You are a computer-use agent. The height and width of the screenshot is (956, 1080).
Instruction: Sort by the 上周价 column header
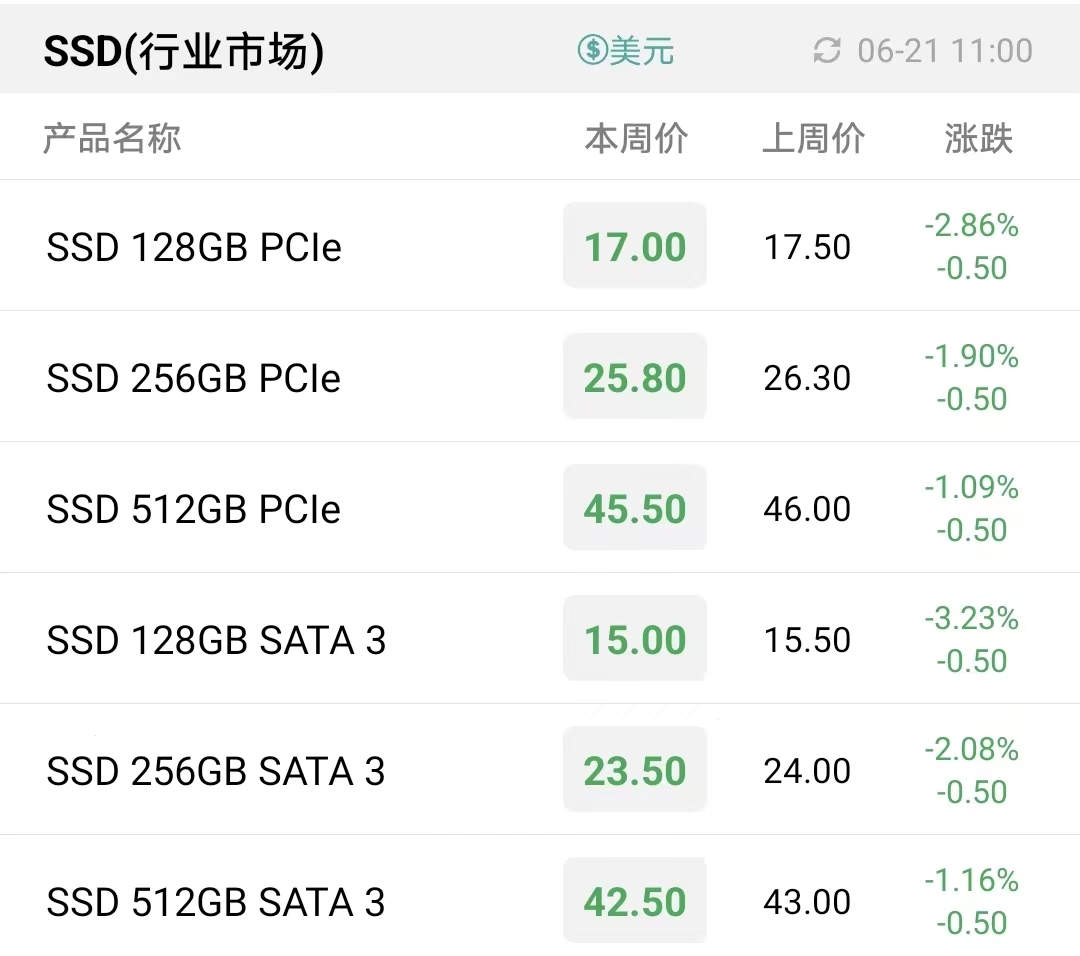click(x=813, y=138)
